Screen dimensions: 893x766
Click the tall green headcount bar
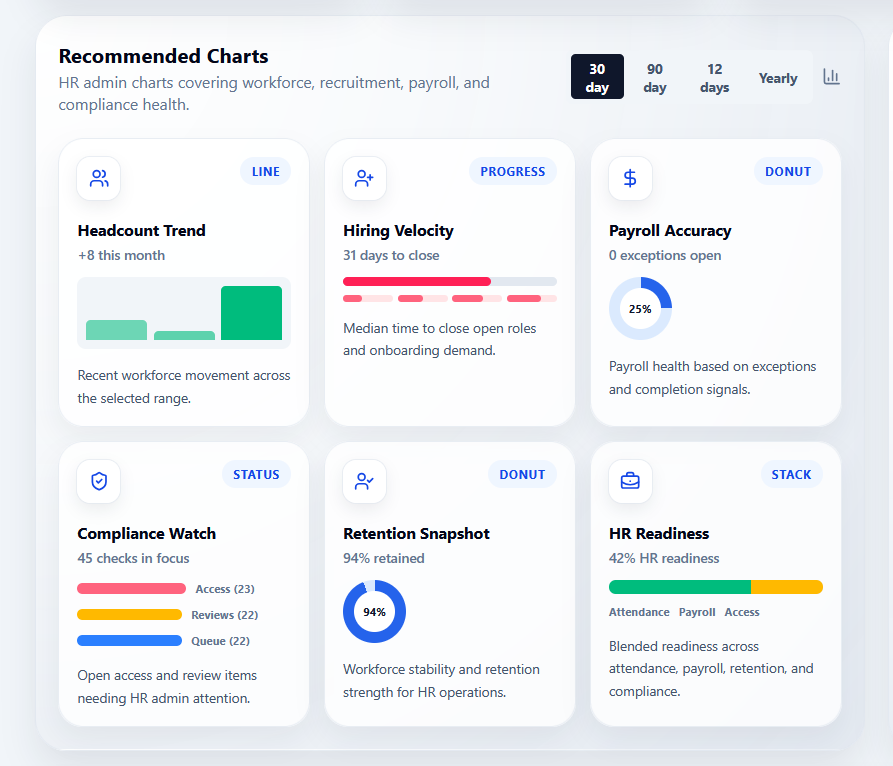tap(251, 313)
